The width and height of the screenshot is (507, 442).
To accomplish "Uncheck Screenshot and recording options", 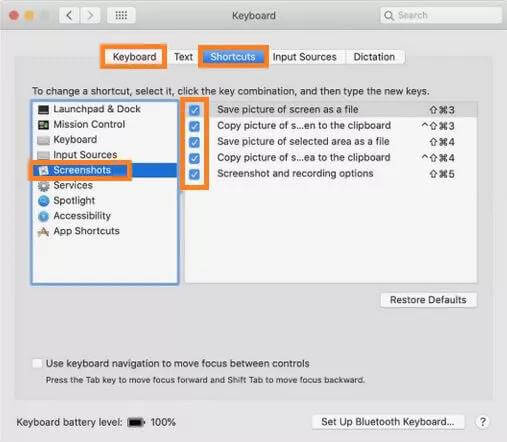I will coord(194,174).
